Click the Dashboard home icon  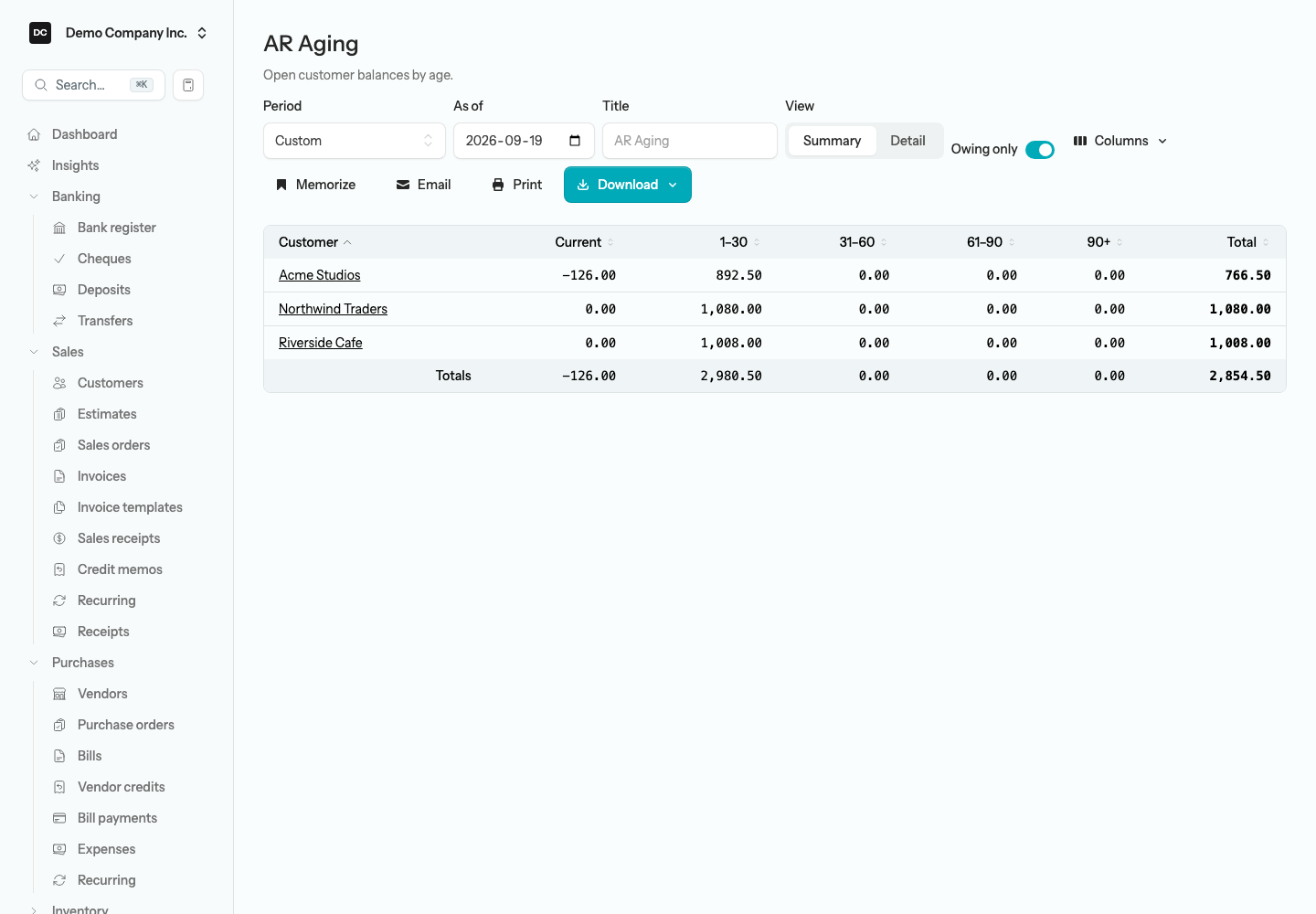(34, 134)
